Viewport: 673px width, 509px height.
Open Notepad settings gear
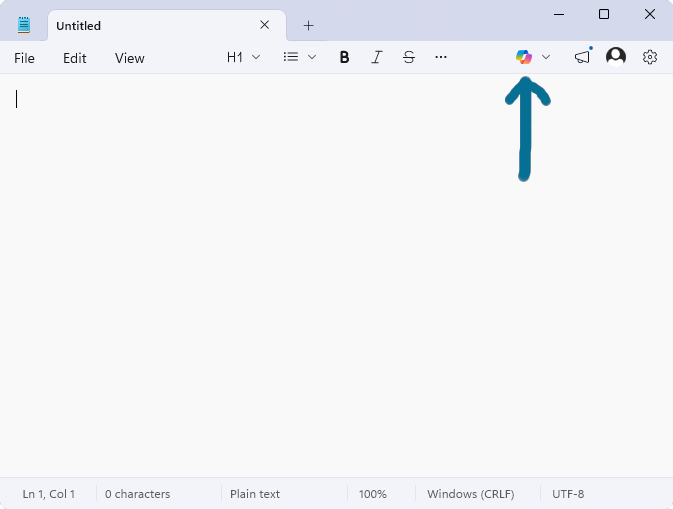[650, 57]
